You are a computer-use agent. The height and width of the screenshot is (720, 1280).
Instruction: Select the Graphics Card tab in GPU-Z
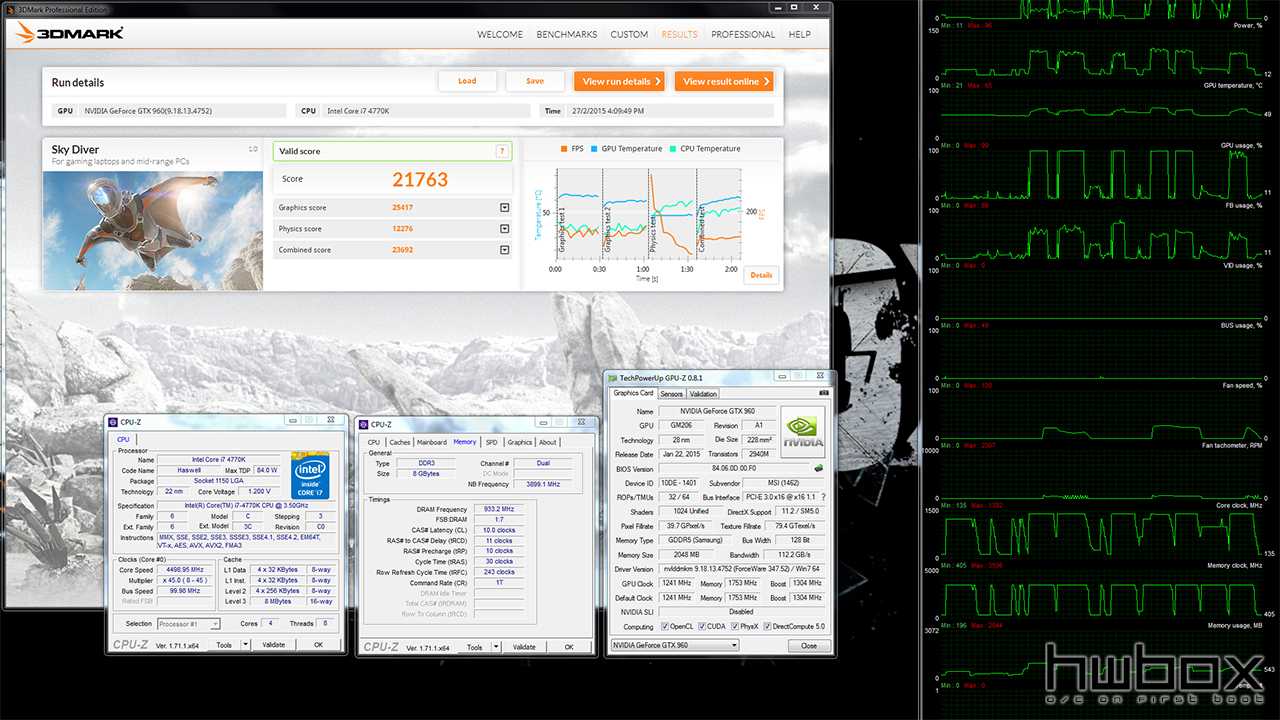pyautogui.click(x=633, y=393)
